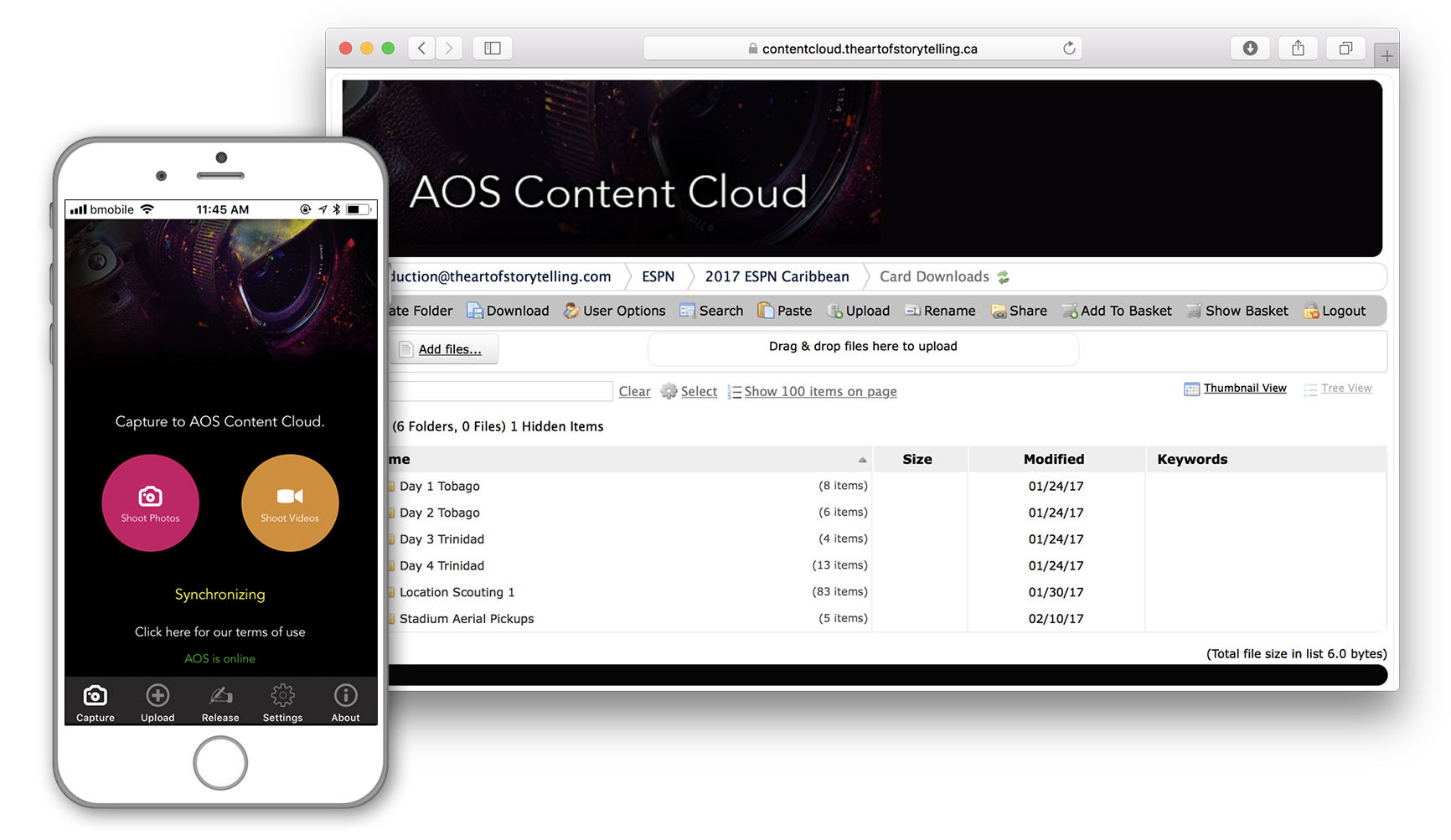
Task: Click the Logout button
Action: [1335, 311]
